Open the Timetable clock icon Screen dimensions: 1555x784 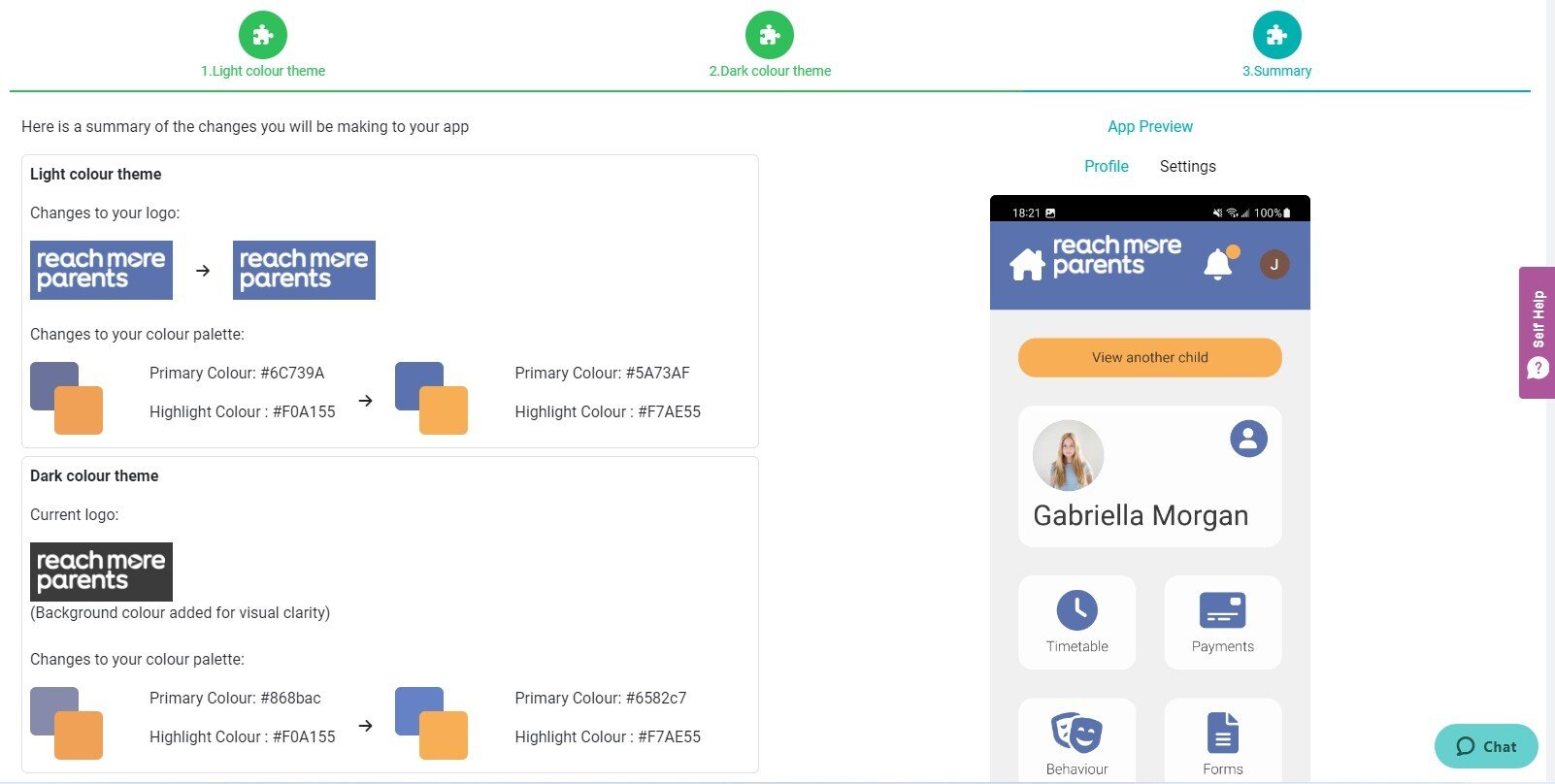pos(1076,610)
